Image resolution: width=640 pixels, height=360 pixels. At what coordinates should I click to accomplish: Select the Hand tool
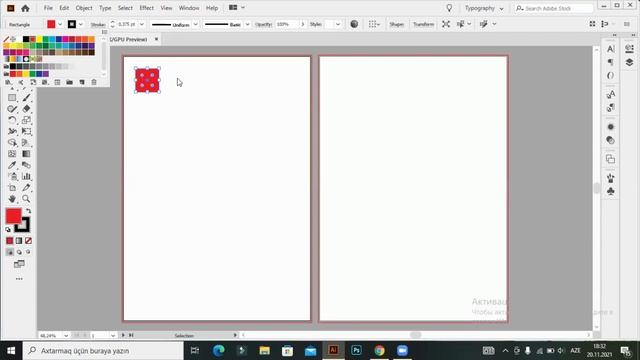click(x=12, y=199)
